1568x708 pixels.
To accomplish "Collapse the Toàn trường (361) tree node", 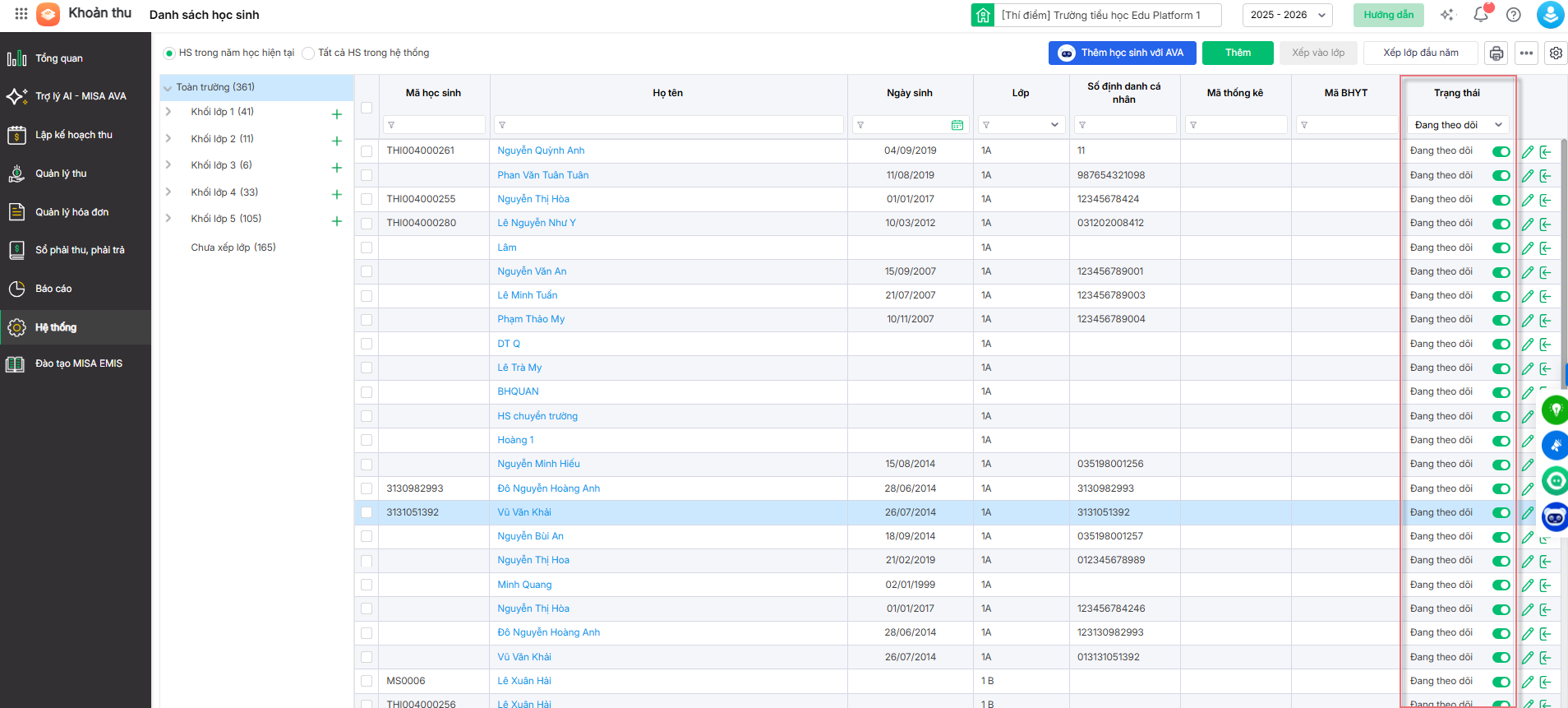I will click(168, 88).
